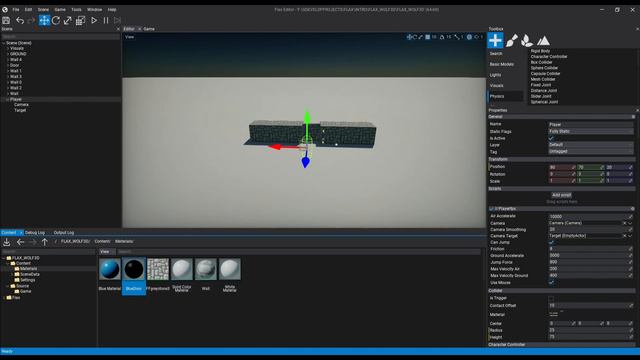Click the Save all toolbar icon
This screenshot has height=360, width=640.
coord(6,20)
